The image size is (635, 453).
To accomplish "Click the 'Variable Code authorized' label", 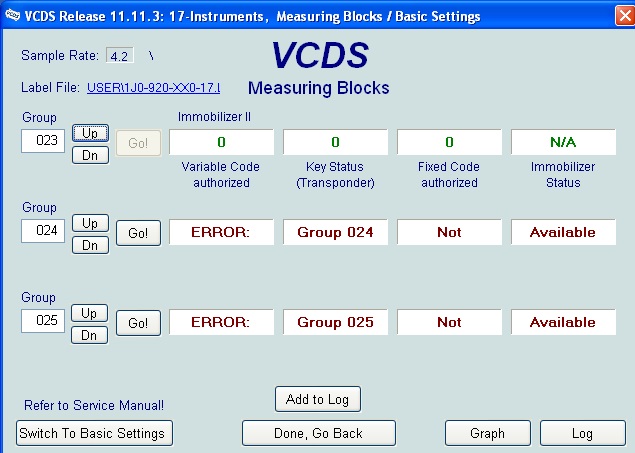I will coord(221,174).
